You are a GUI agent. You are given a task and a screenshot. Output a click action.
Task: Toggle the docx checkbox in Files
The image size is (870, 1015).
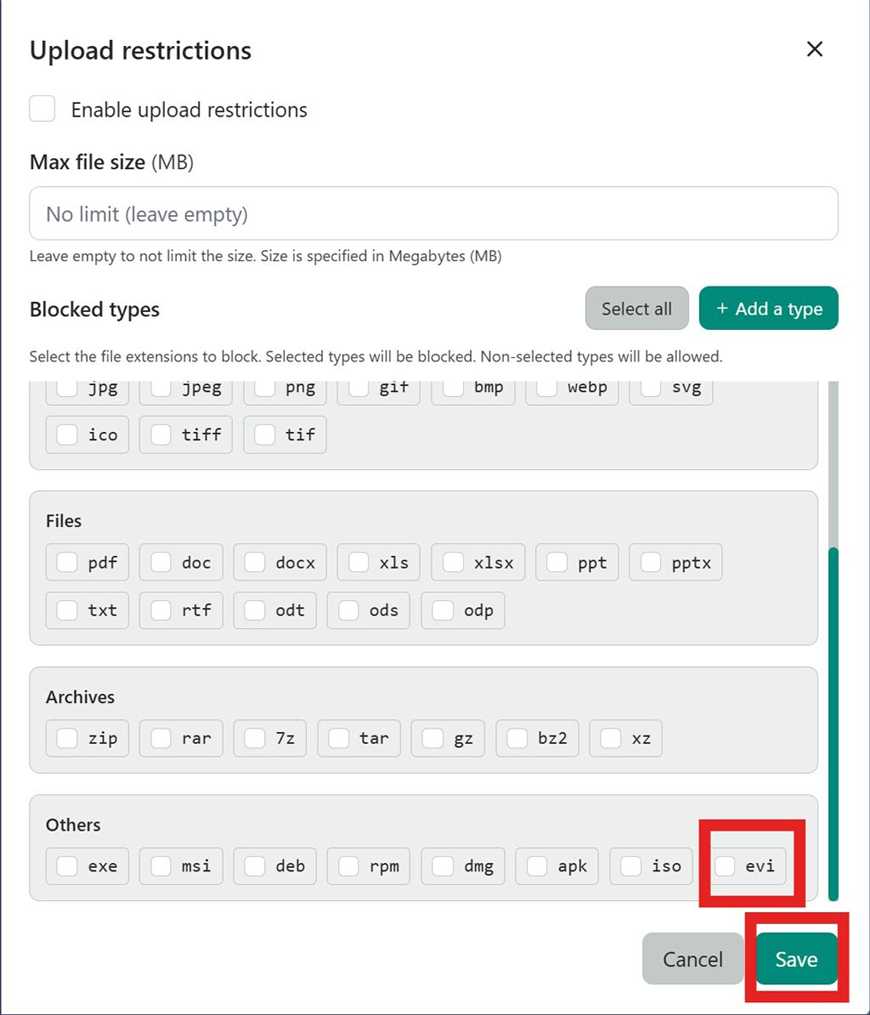[x=253, y=562]
